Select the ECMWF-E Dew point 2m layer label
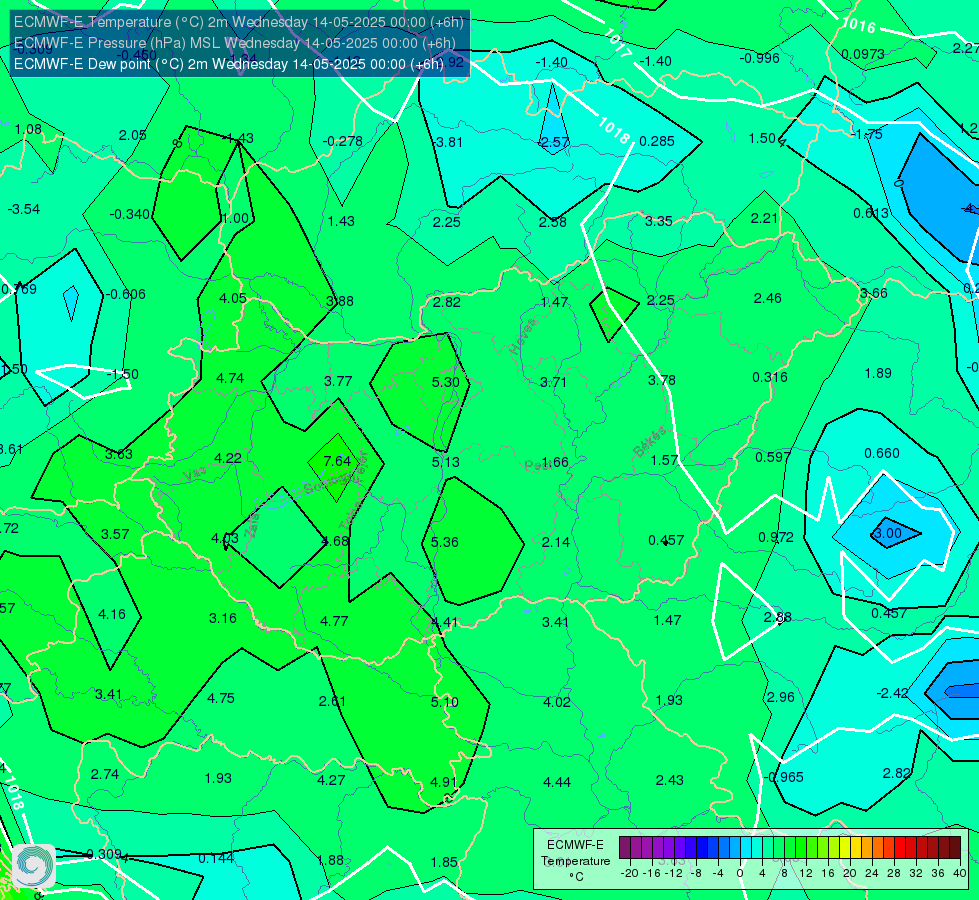The width and height of the screenshot is (979, 900). 229,64
